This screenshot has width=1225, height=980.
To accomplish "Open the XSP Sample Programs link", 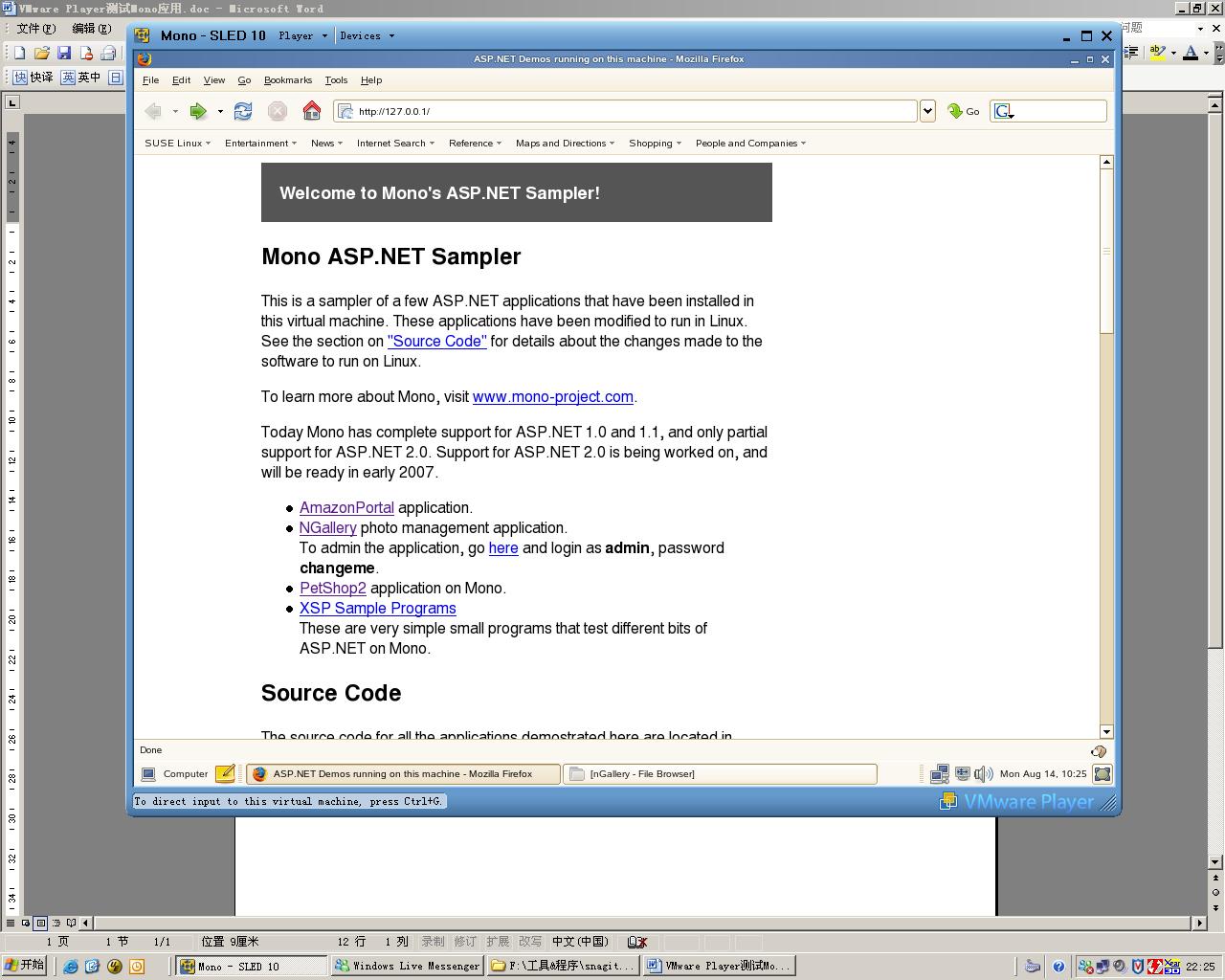I will 378,609.
